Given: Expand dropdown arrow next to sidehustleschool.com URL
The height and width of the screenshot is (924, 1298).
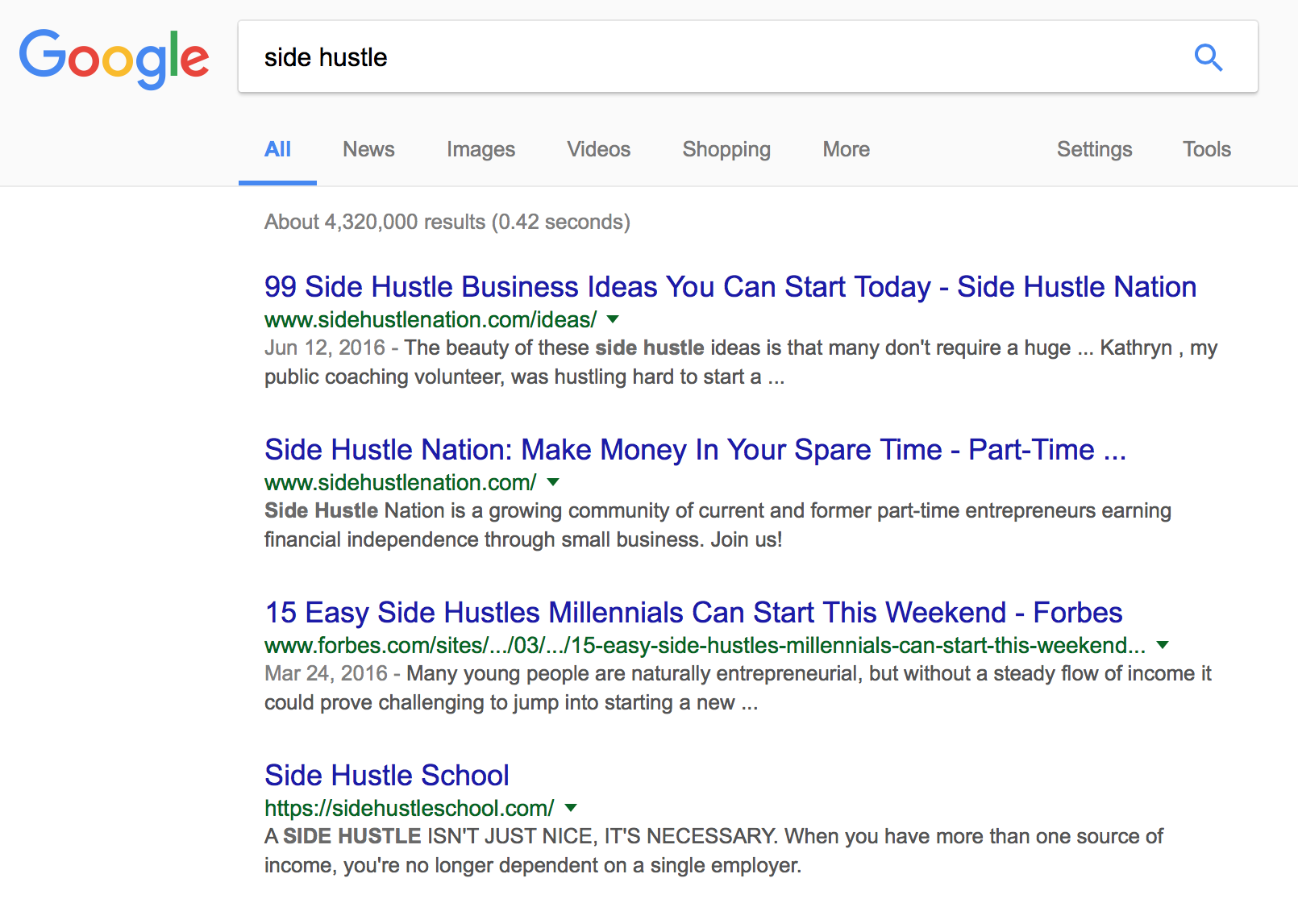Looking at the screenshot, I should click(x=571, y=808).
